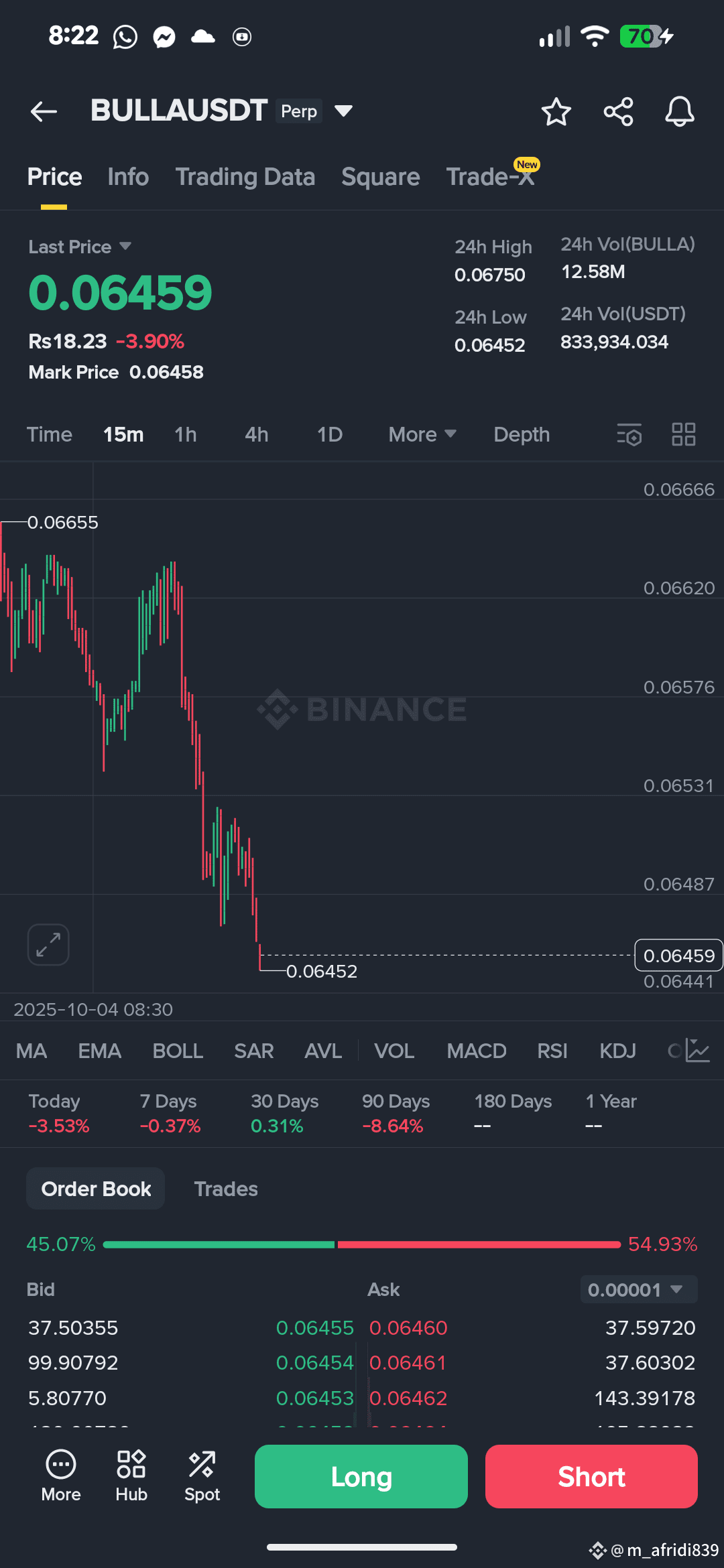Toggle the KDJ indicator
The height and width of the screenshot is (1568, 724).
(617, 1051)
